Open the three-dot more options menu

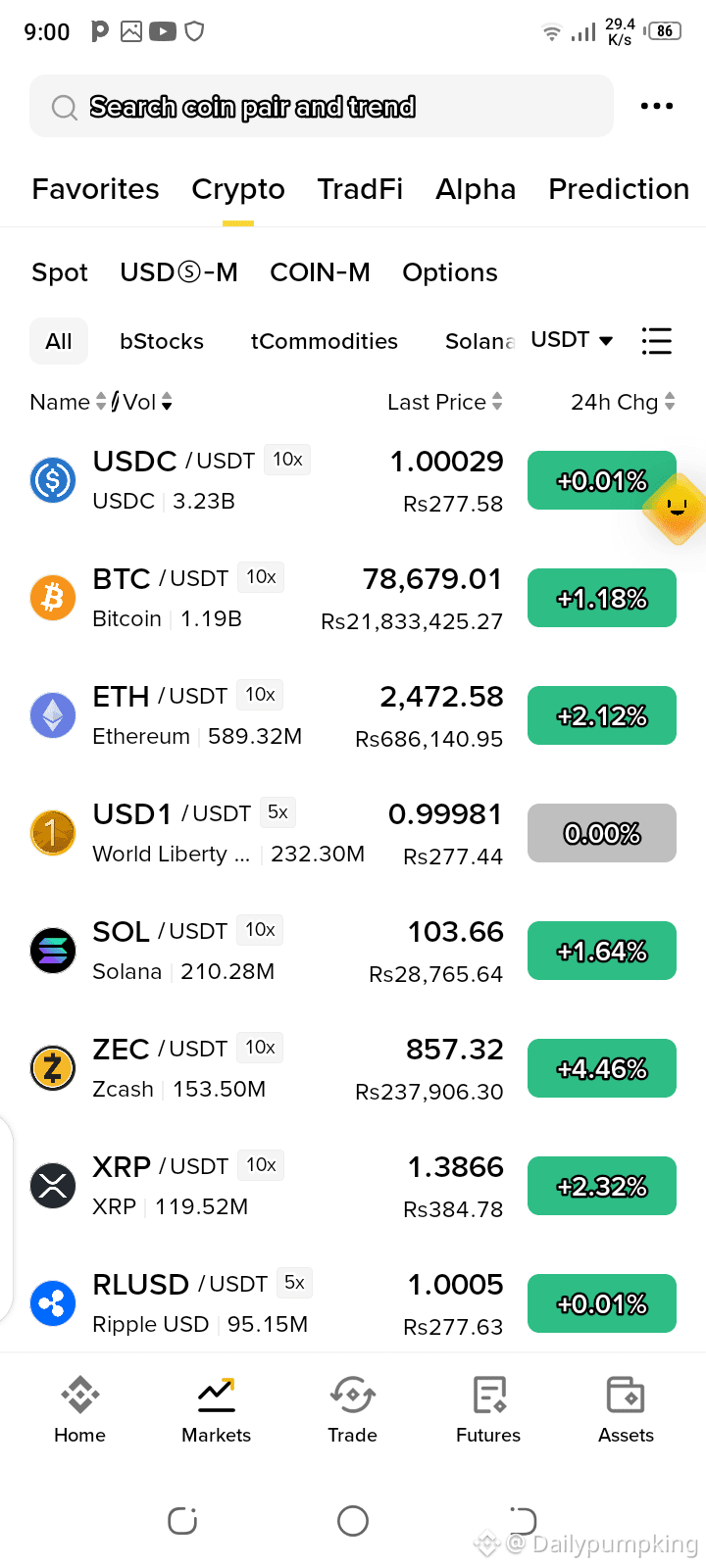[656, 106]
